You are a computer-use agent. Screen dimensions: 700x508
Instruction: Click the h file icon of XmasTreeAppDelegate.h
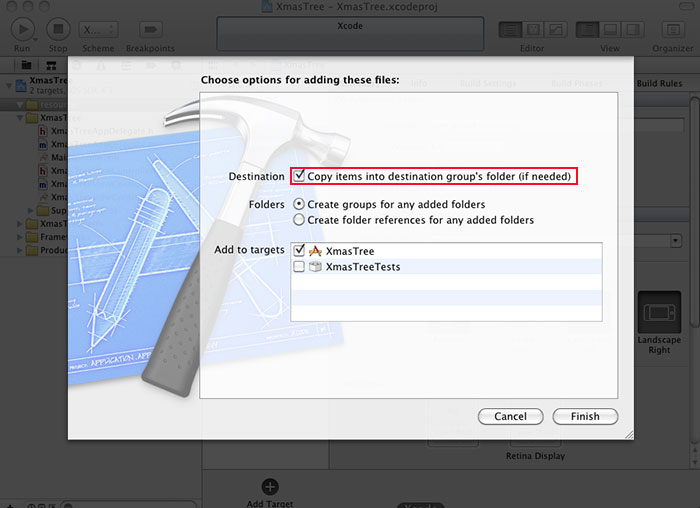click(x=43, y=131)
